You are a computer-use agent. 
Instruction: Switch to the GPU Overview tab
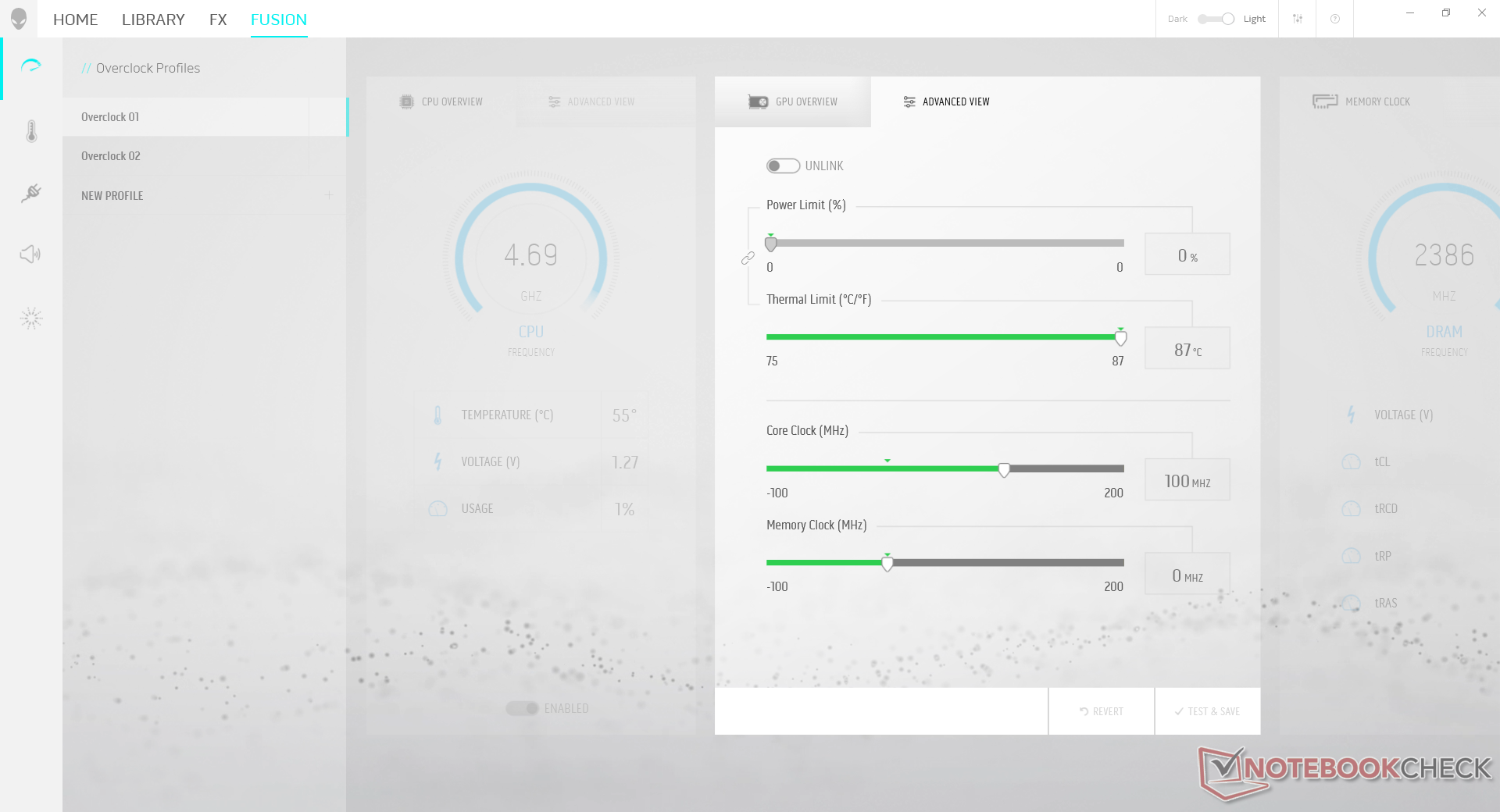(793, 101)
